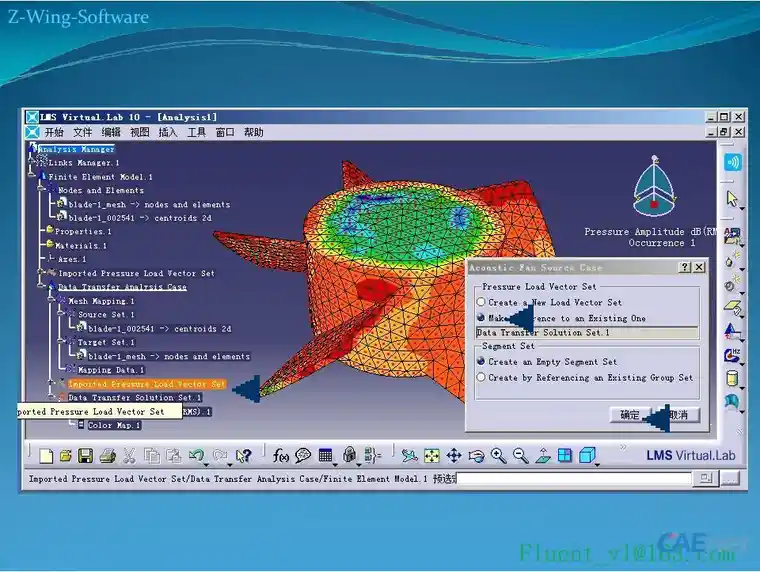Click the Print icon
760x572 pixels.
pos(107,456)
